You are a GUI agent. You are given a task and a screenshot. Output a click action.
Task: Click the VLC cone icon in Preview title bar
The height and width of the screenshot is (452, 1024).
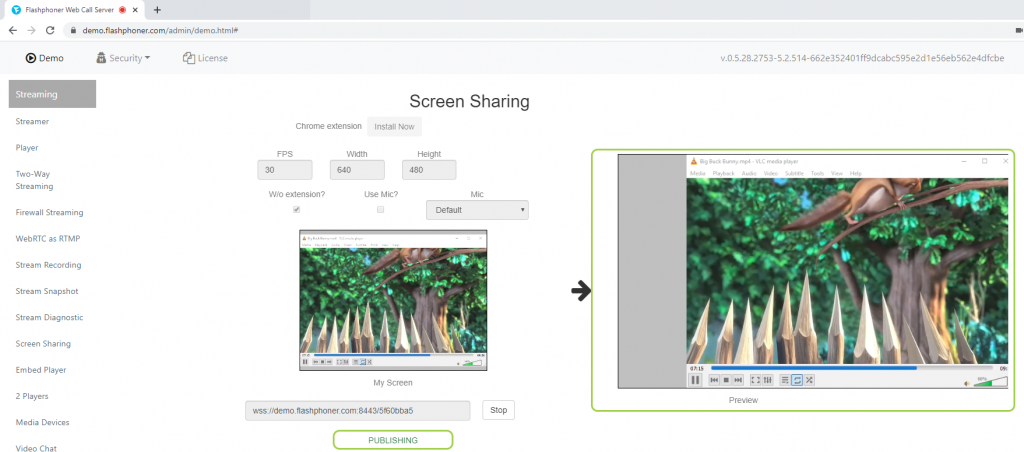[694, 161]
